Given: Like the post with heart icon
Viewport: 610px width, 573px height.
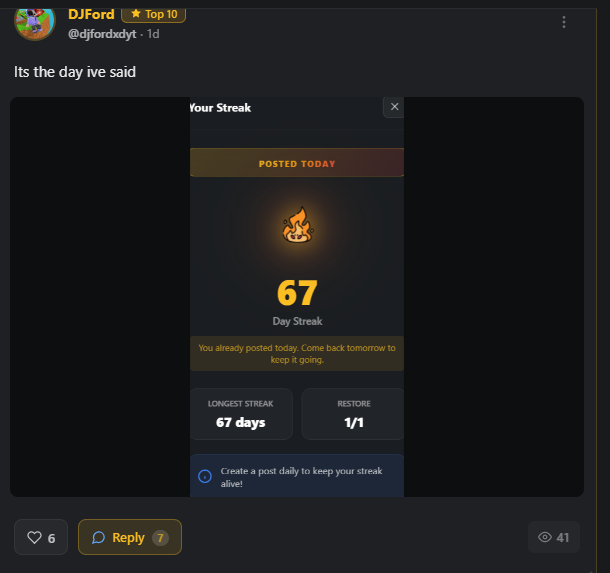Looking at the screenshot, I should 41,537.
